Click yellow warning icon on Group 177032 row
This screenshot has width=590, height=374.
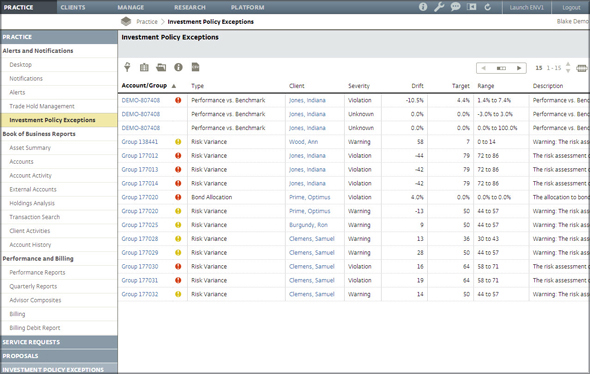click(178, 294)
